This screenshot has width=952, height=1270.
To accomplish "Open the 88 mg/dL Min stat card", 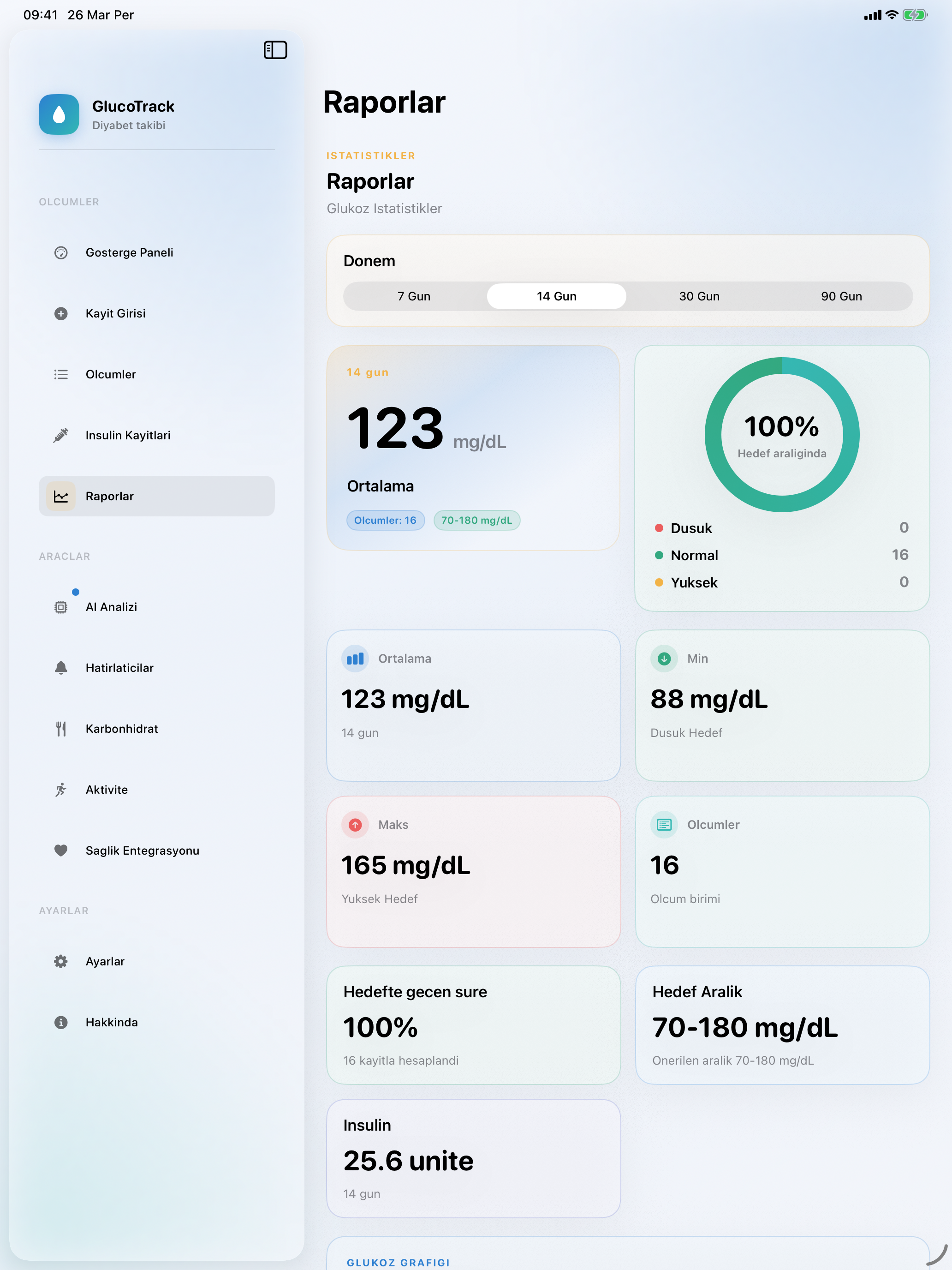I will tap(782, 705).
